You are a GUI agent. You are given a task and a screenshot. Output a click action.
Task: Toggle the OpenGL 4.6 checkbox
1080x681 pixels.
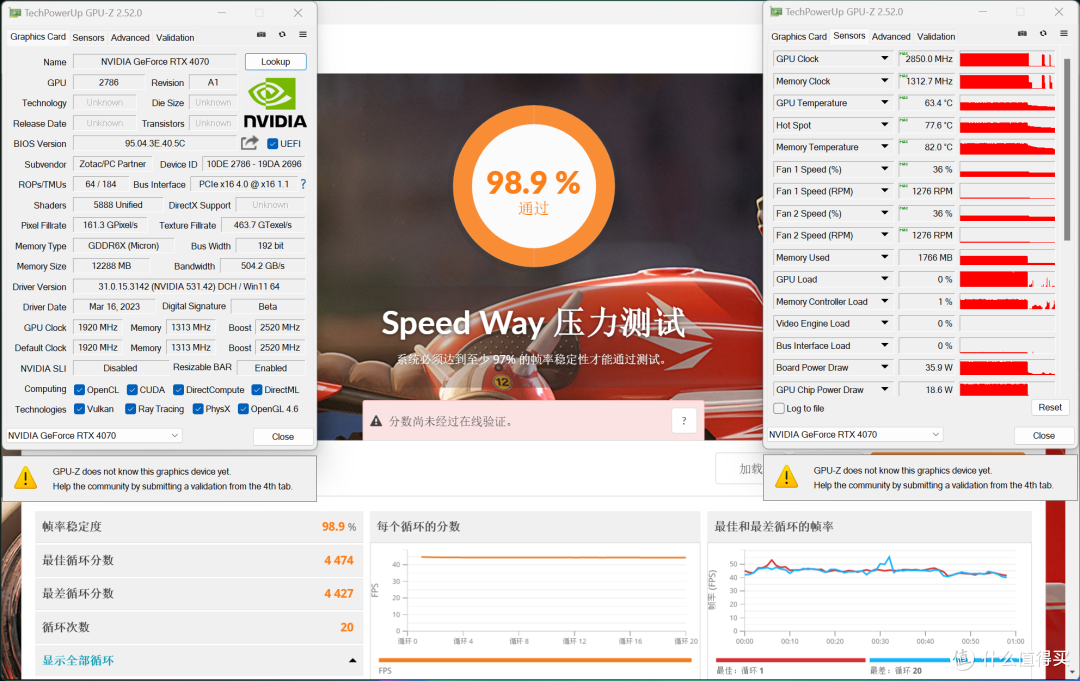pyautogui.click(x=243, y=409)
